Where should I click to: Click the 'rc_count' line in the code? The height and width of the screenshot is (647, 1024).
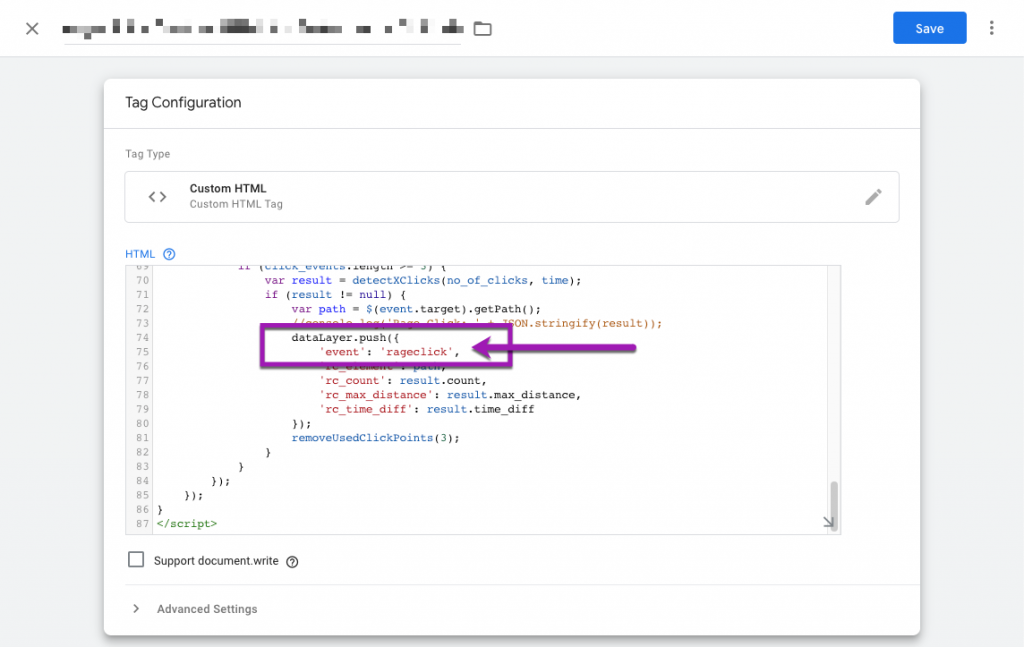[x=403, y=381]
